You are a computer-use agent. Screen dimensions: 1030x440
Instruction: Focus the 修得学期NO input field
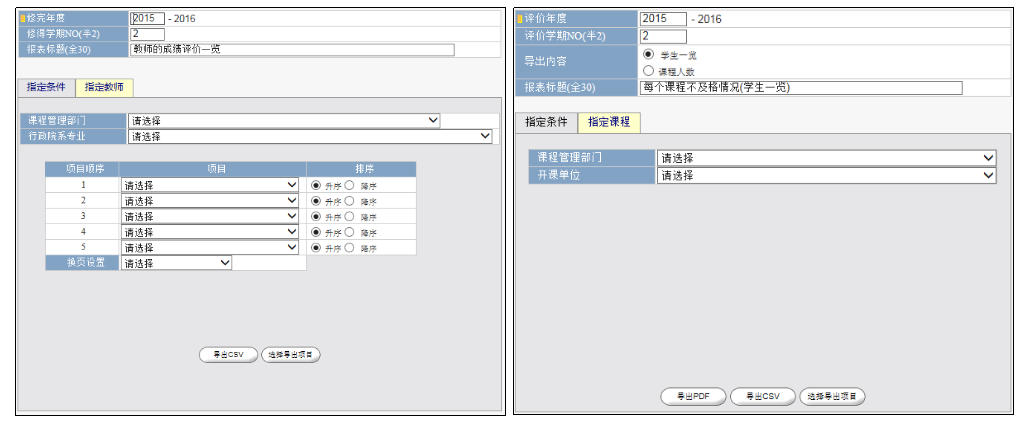[x=147, y=34]
